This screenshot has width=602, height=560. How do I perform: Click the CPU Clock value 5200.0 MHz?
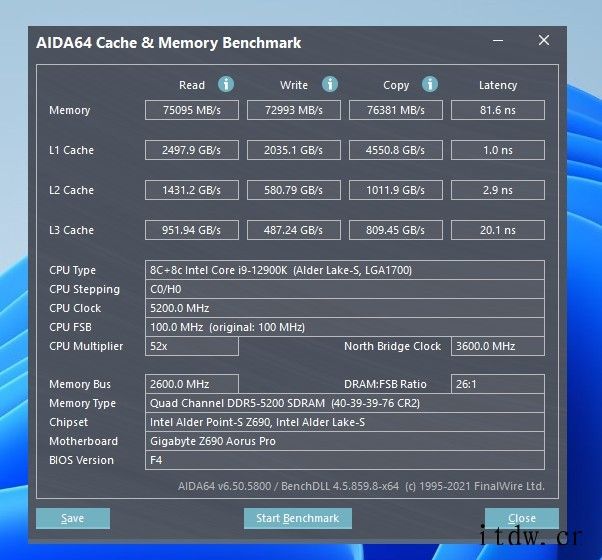point(345,308)
